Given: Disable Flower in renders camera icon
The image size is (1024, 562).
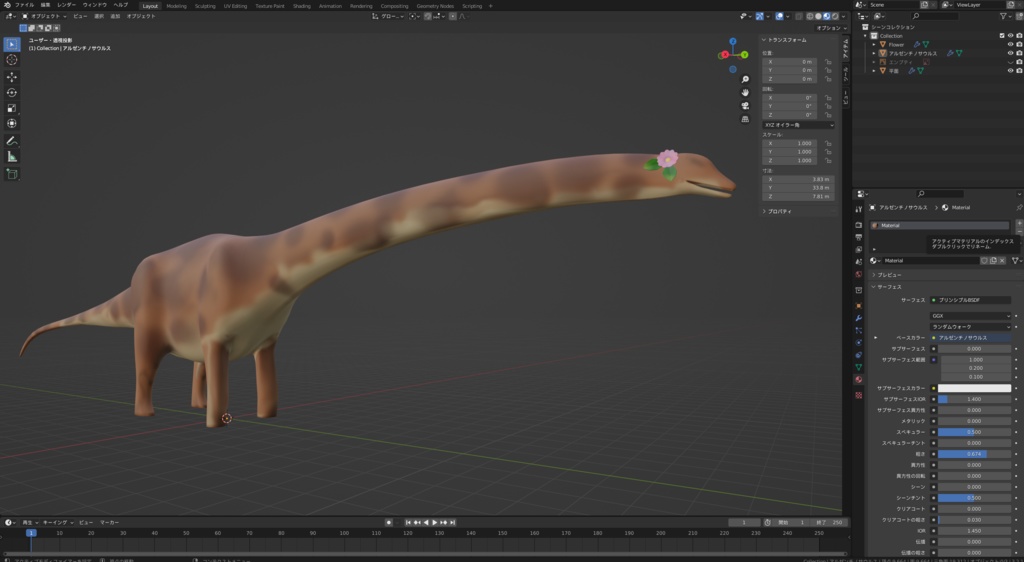Looking at the screenshot, I should [x=1019, y=44].
